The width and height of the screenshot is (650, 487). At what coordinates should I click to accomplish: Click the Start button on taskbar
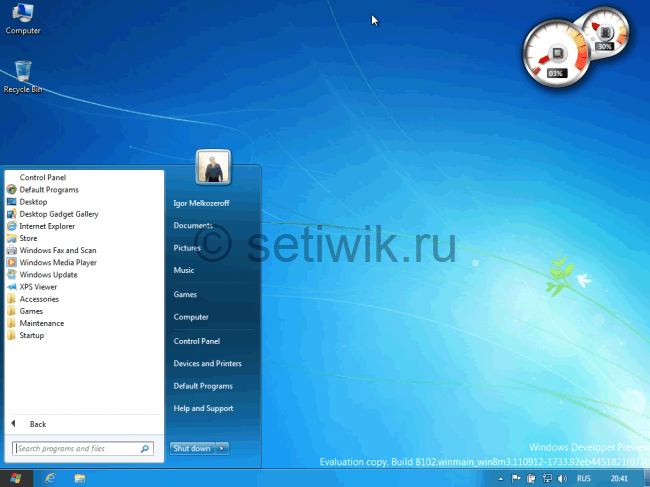point(16,479)
